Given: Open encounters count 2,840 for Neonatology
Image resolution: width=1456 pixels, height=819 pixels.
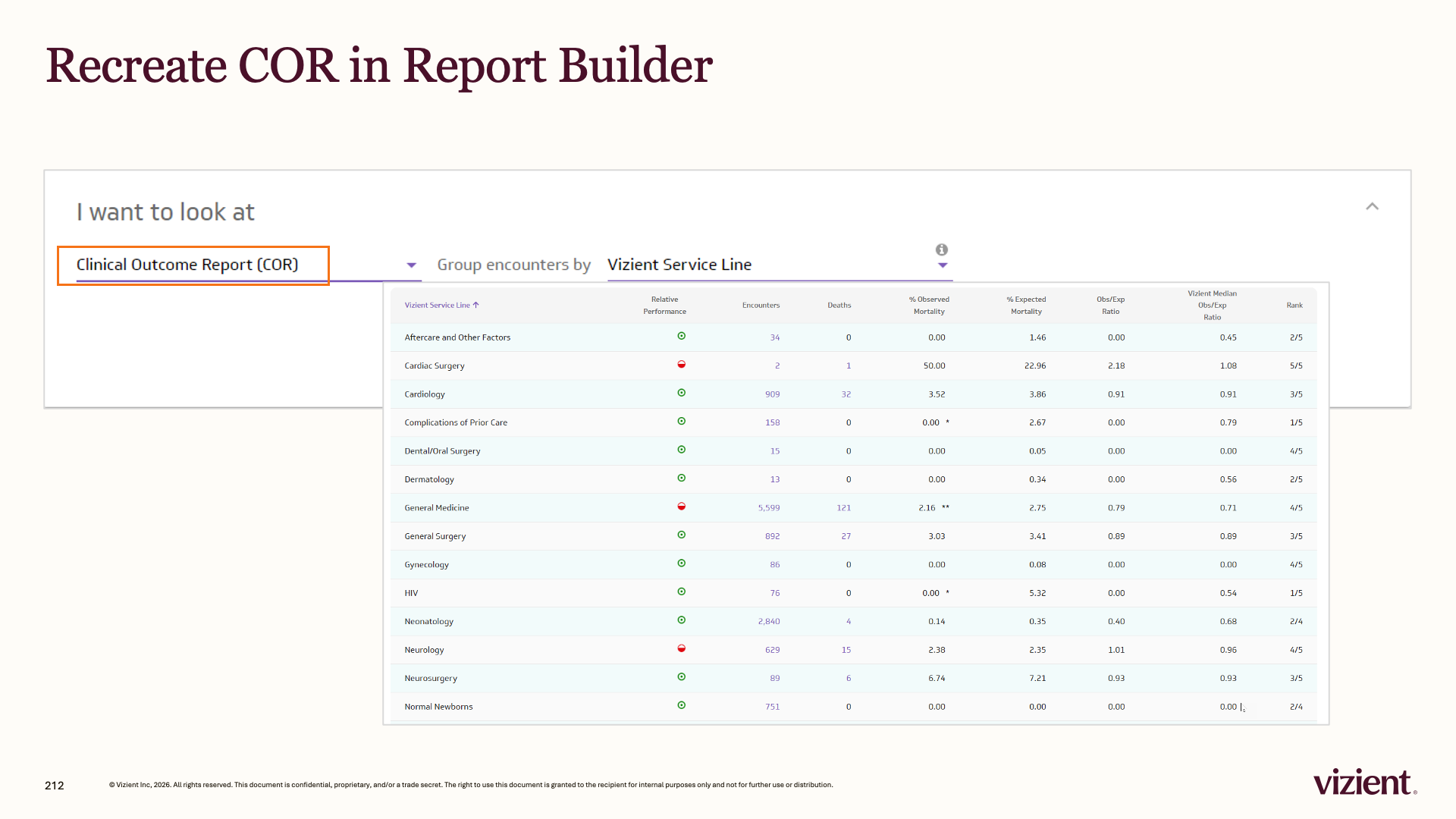Looking at the screenshot, I should pyautogui.click(x=769, y=622).
